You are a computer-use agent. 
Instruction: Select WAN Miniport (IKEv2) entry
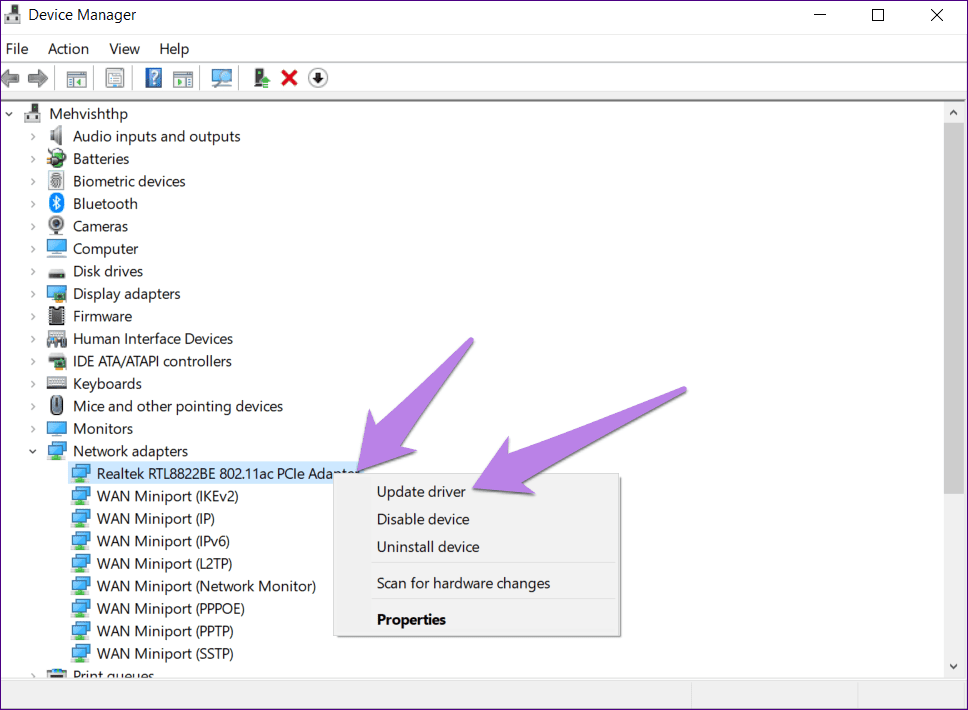[x=167, y=496]
